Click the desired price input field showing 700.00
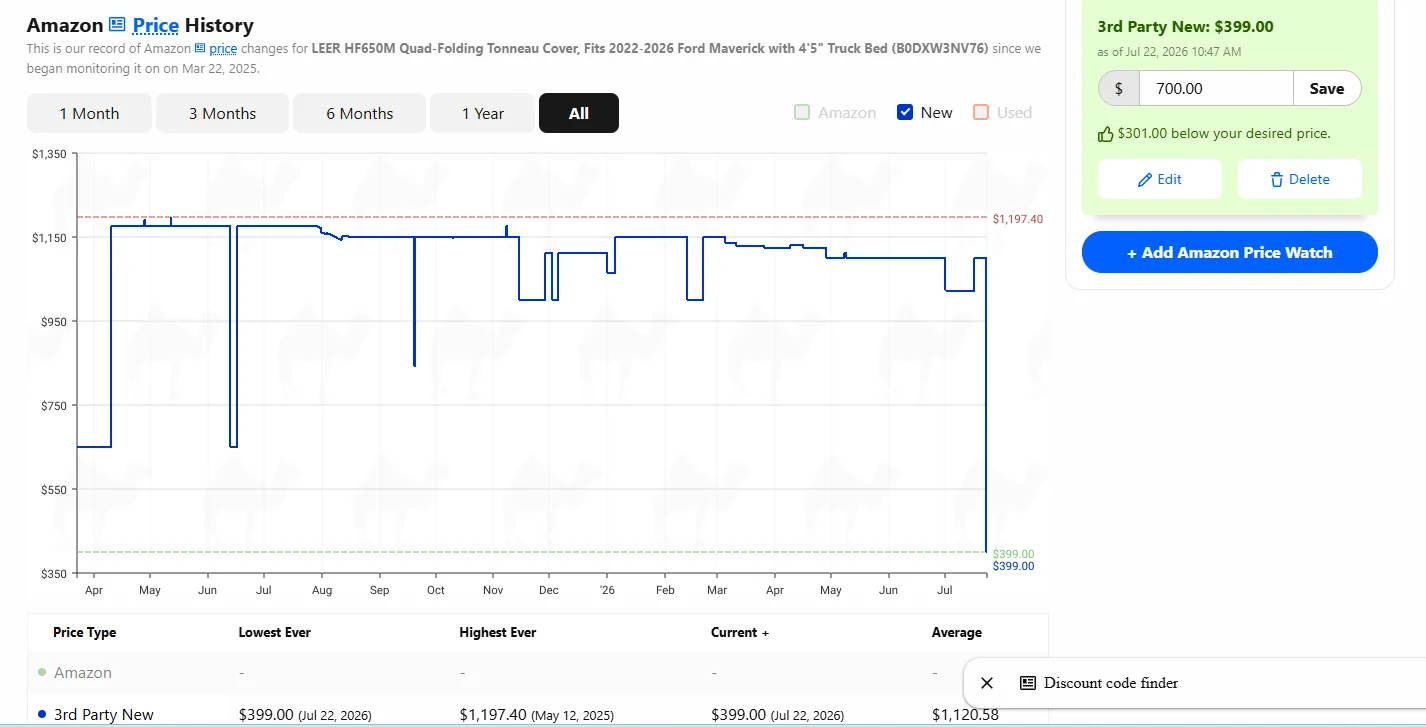Image resolution: width=1426 pixels, height=727 pixels. 1216,88
